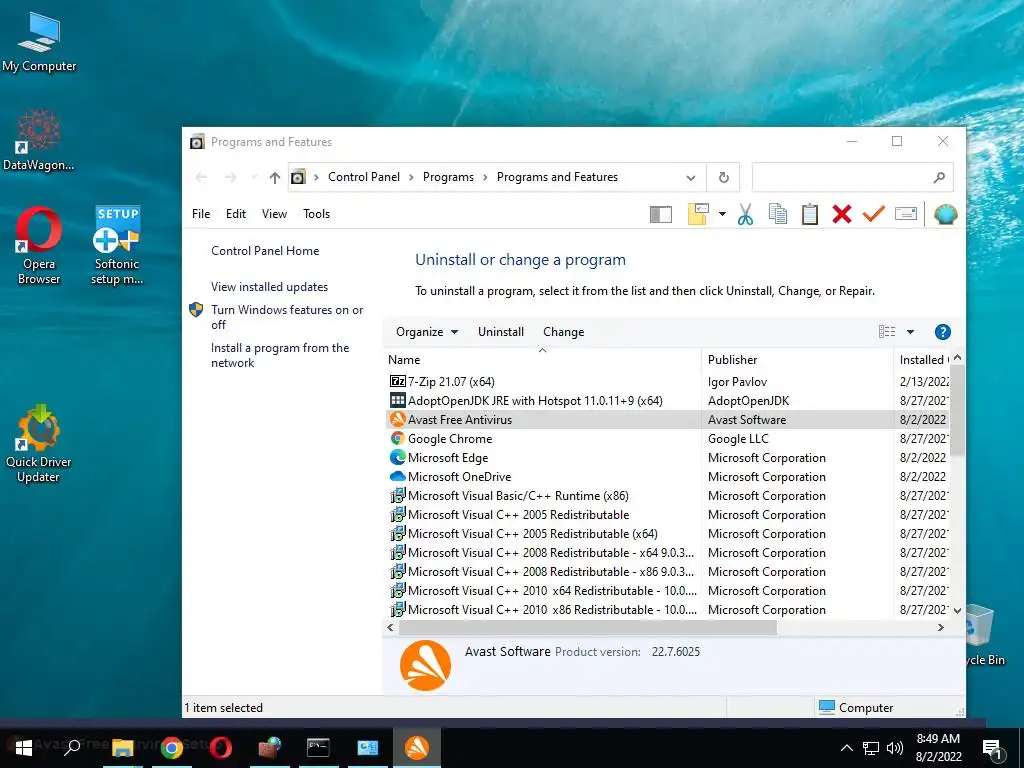This screenshot has height=768, width=1024.
Task: Click the horizontal scrollbar right arrow
Action: click(x=940, y=627)
